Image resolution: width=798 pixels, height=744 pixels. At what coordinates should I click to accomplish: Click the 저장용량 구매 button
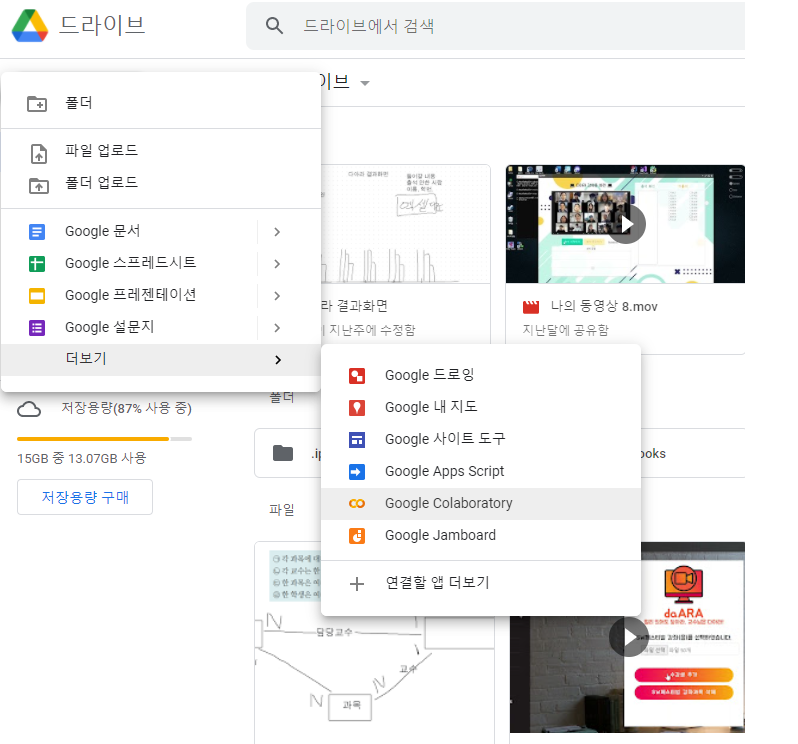(x=85, y=497)
